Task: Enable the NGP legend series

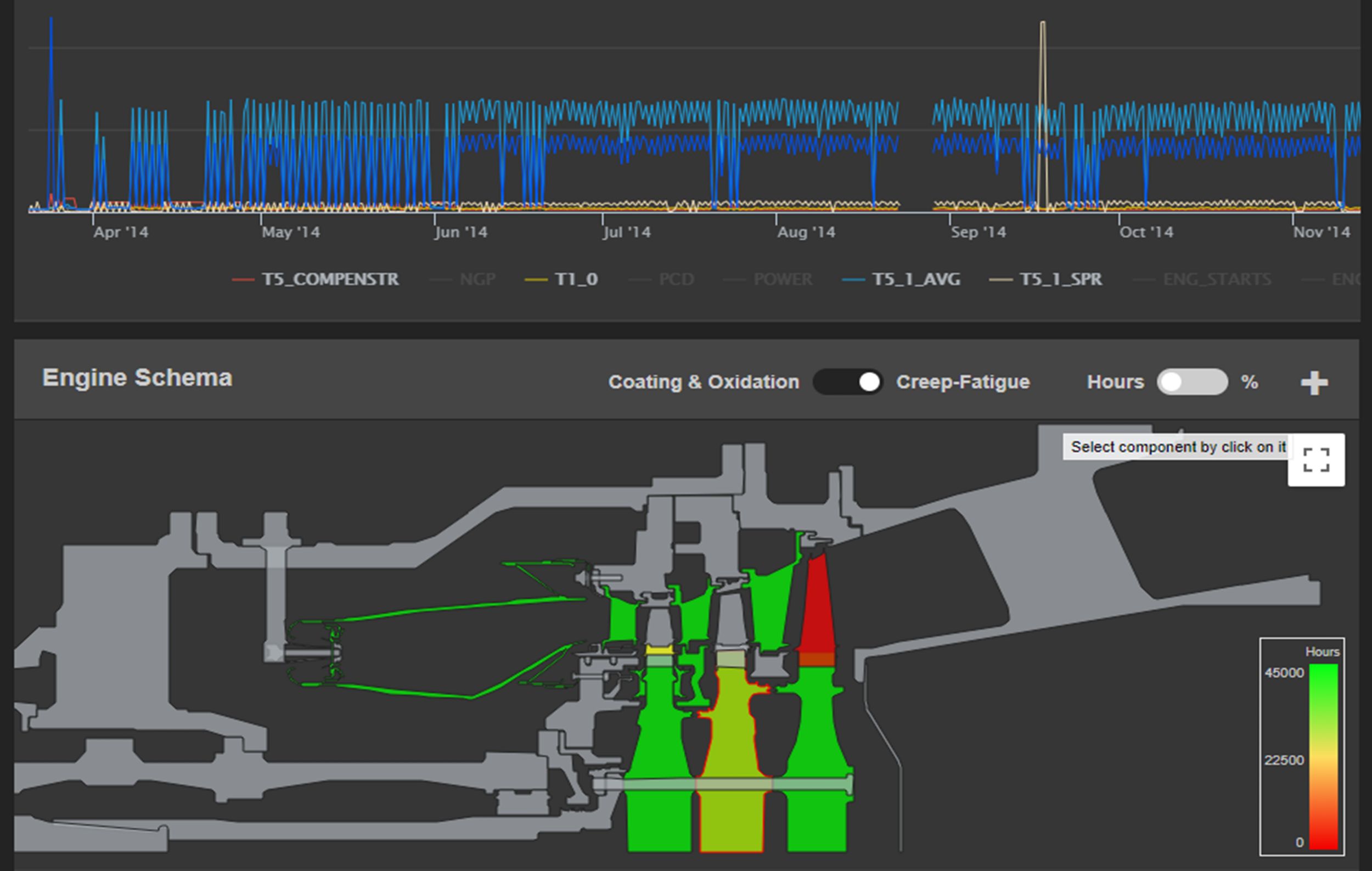Action: pyautogui.click(x=477, y=279)
